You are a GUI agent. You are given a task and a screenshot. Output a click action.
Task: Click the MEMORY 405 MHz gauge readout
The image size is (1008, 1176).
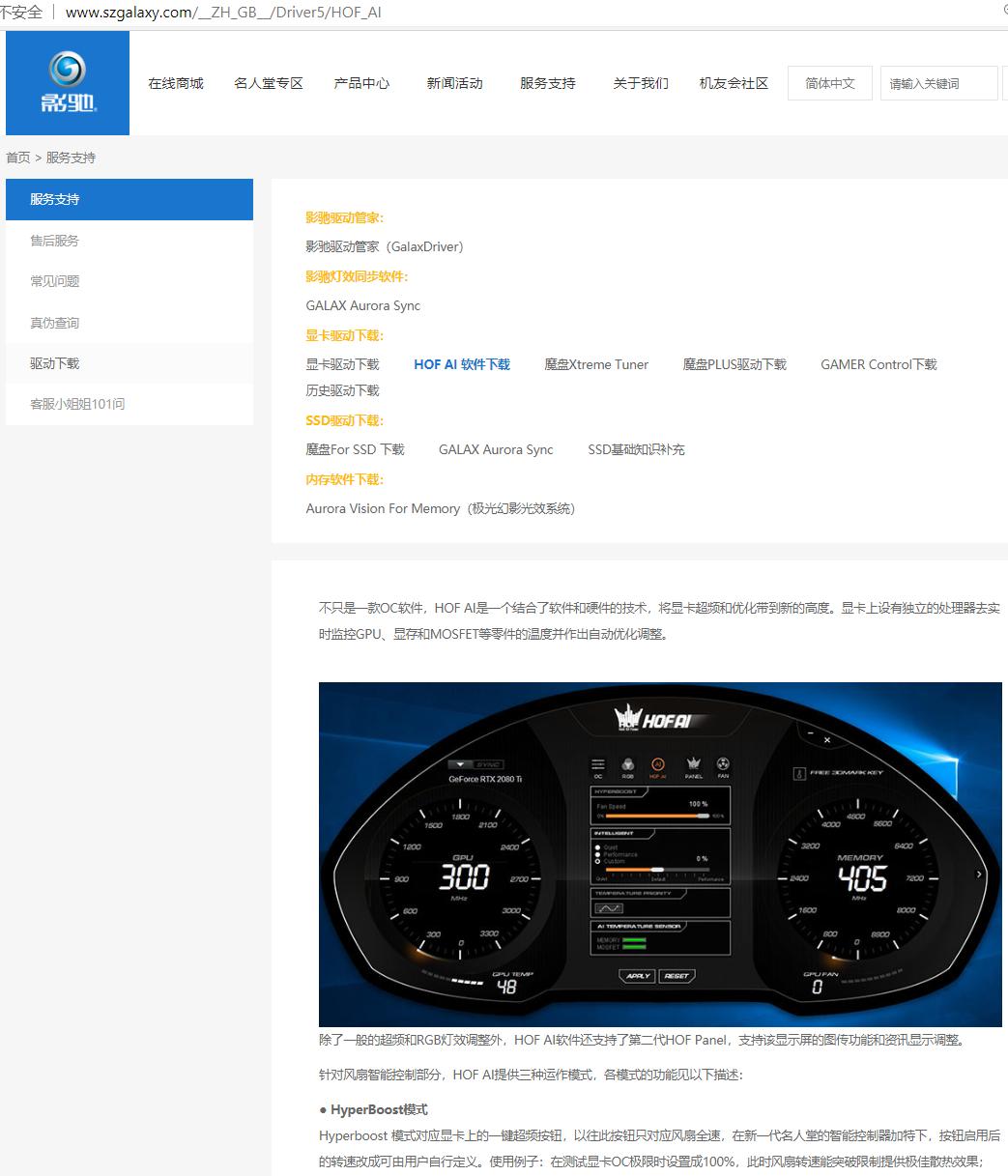862,878
